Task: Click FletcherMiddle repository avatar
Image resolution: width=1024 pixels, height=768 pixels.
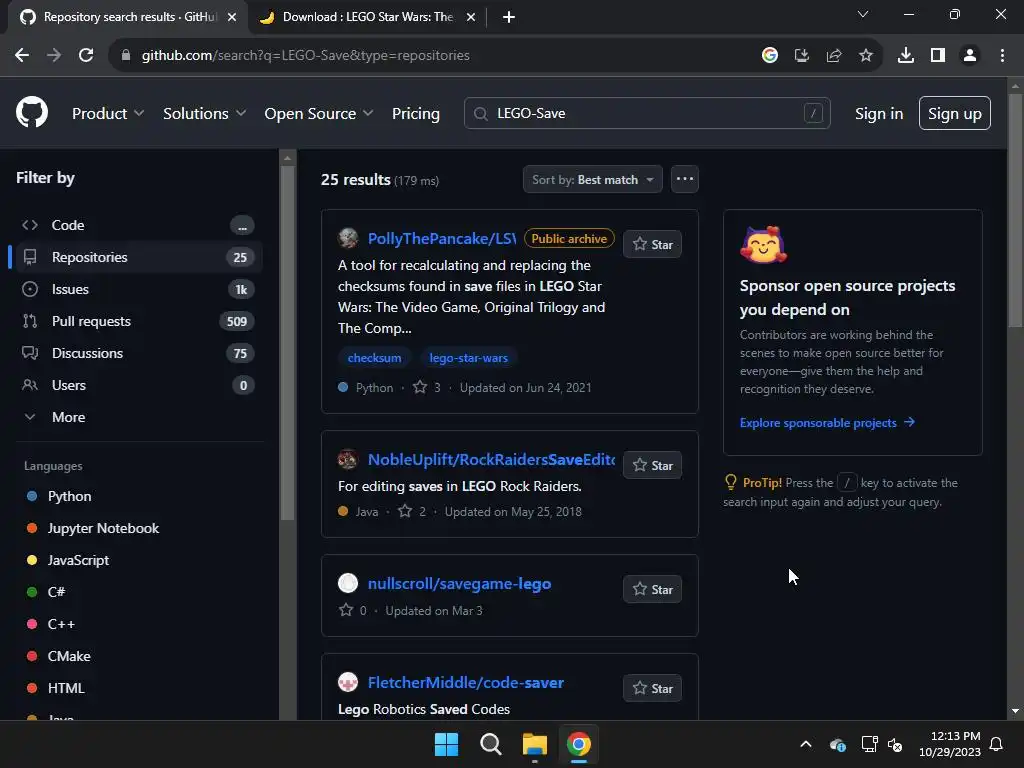Action: click(347, 682)
